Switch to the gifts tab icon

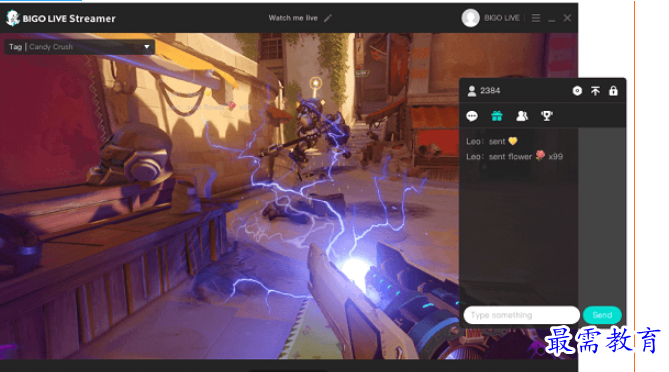[497, 116]
